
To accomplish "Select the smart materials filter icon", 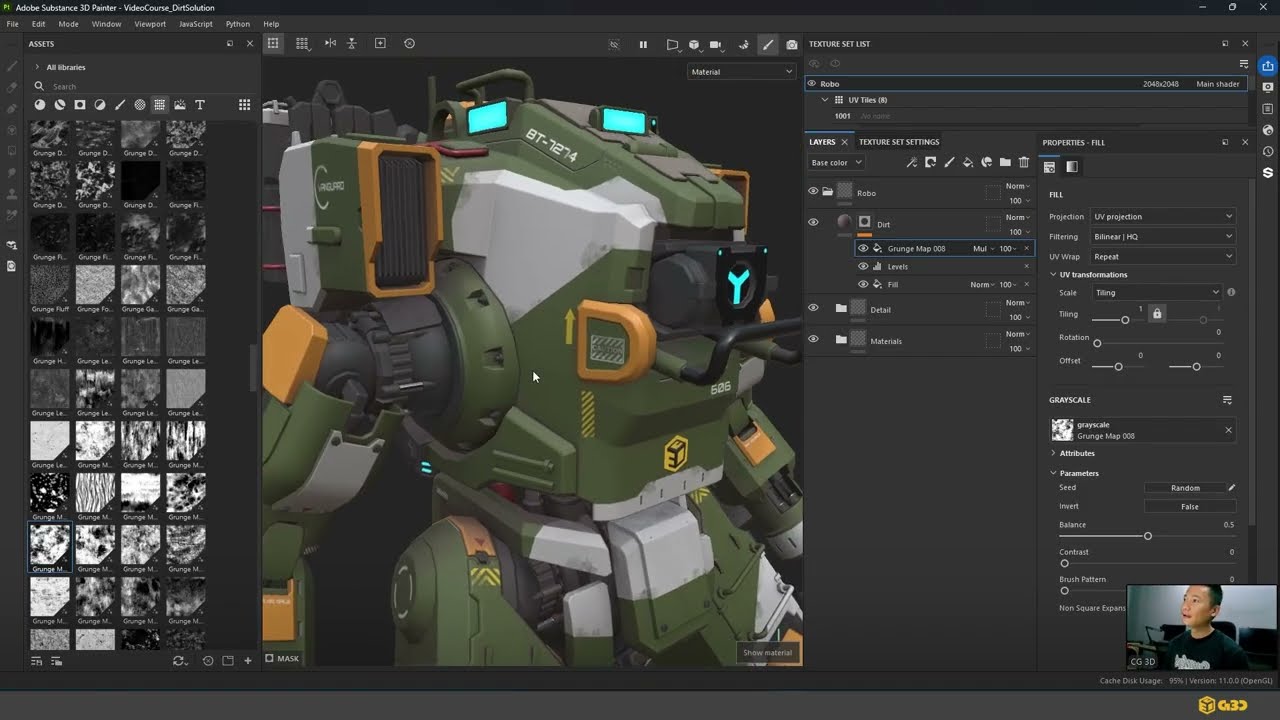I will point(59,105).
